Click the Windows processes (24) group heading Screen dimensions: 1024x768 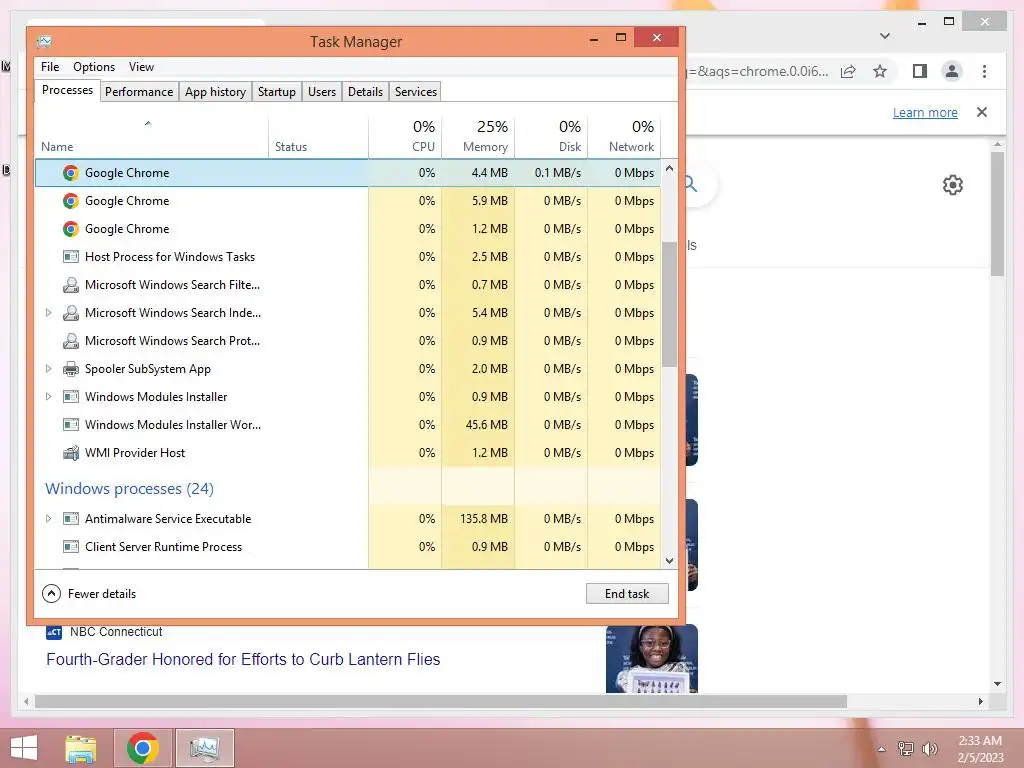click(129, 488)
